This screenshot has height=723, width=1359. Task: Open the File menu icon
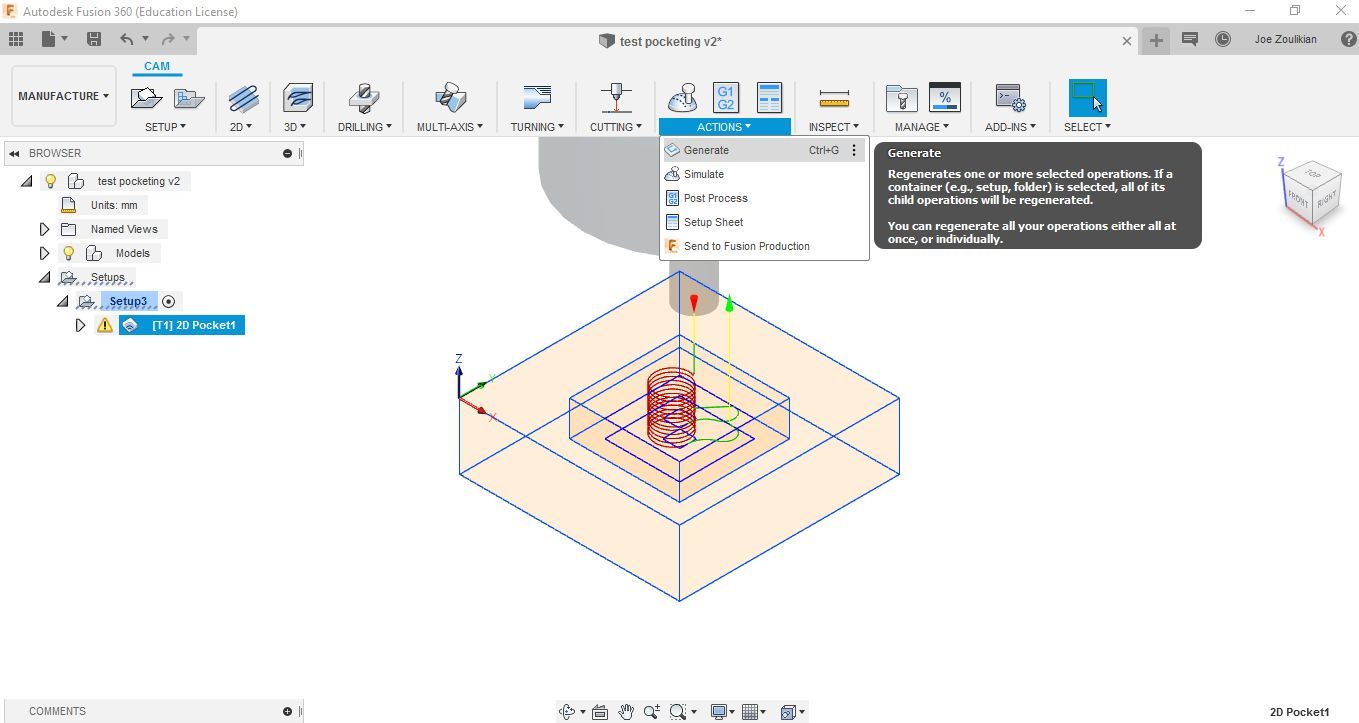(53, 39)
